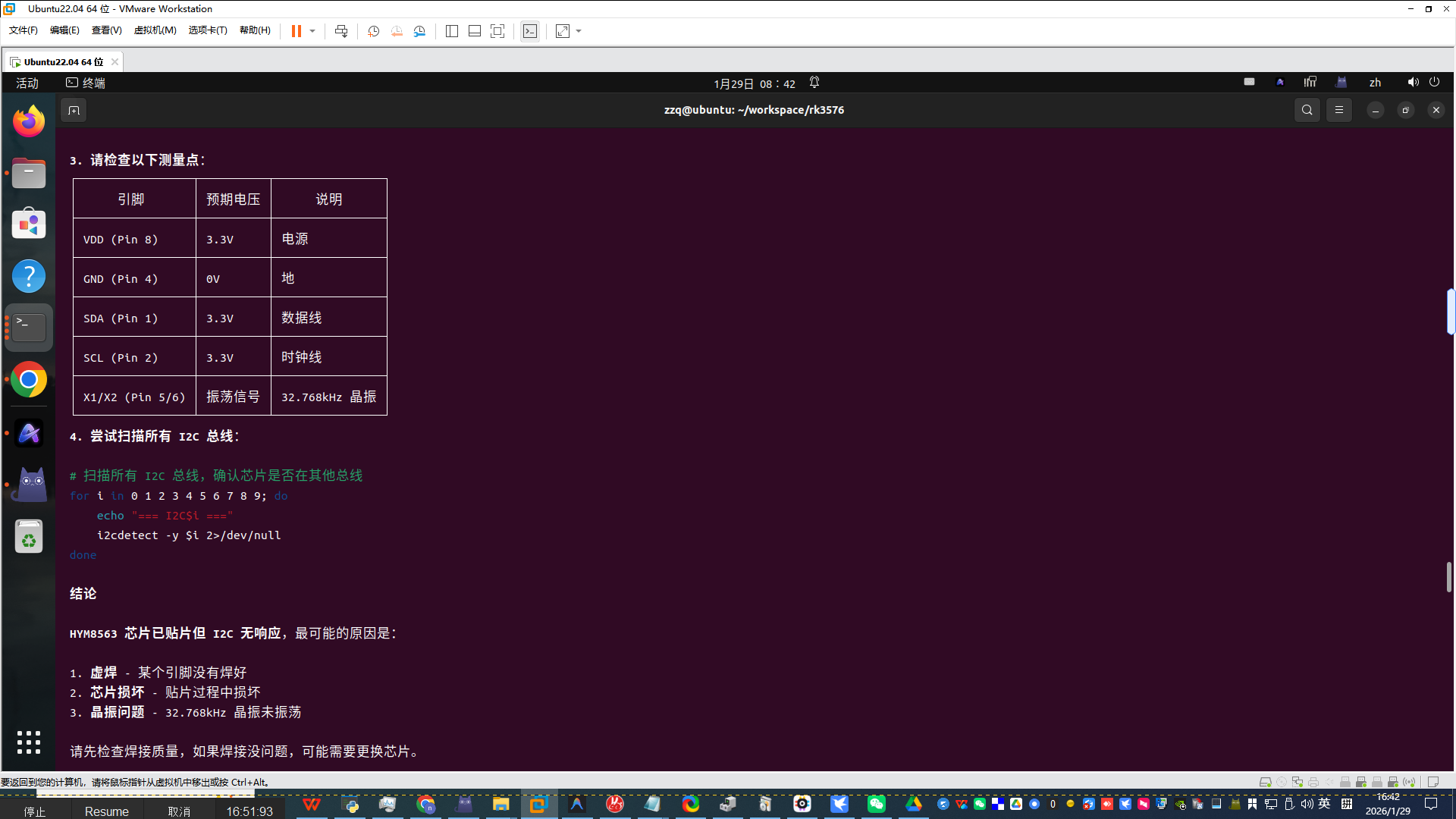Open the Help icon in the dock
The image size is (1456, 819).
(29, 276)
